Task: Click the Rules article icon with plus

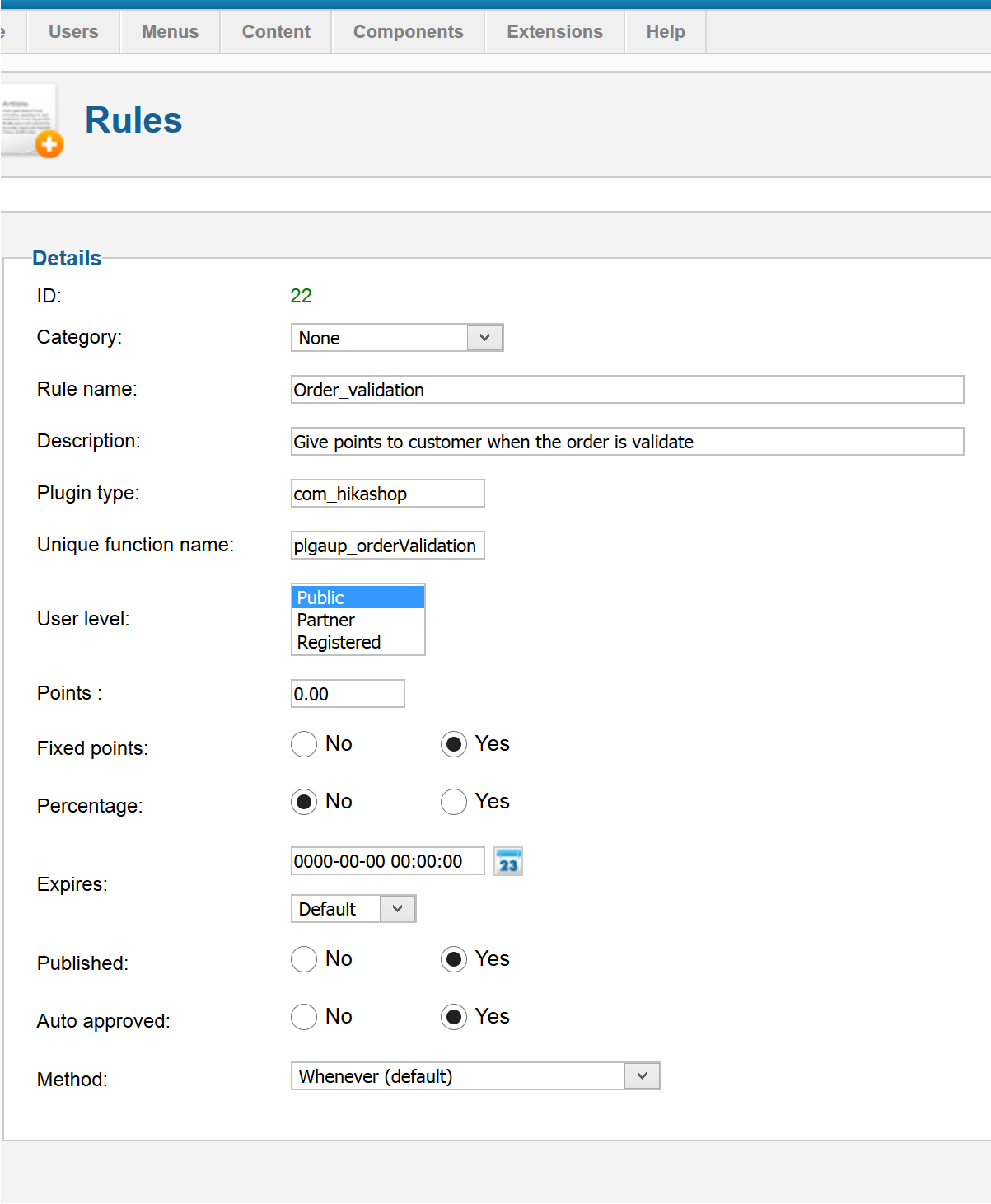Action: coord(33,121)
